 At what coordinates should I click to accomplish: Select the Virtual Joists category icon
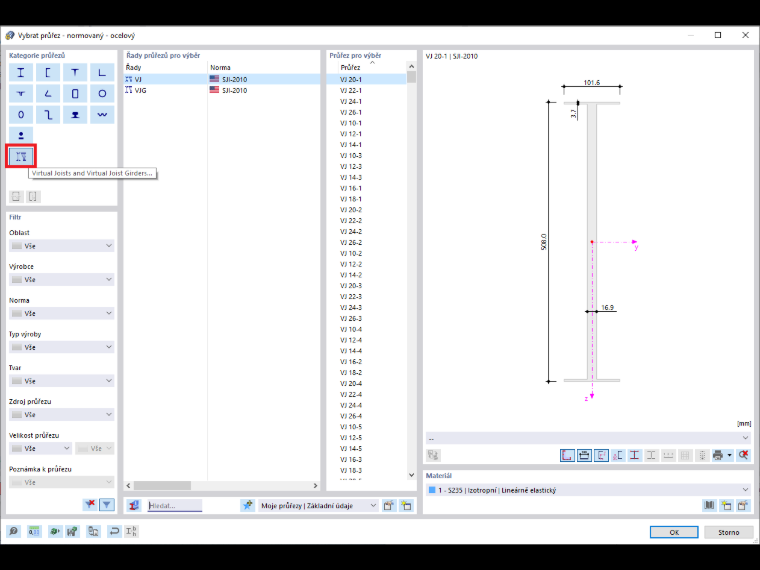(x=21, y=156)
